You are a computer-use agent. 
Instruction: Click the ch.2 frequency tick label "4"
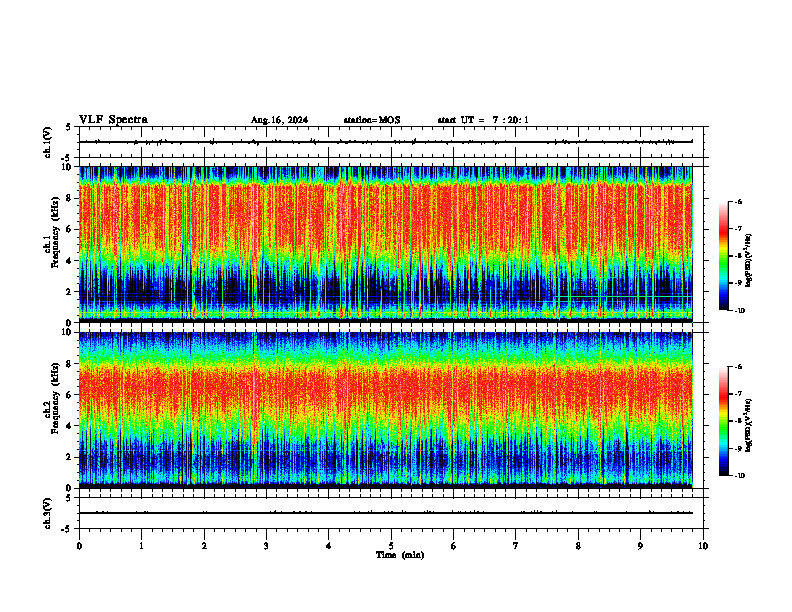pos(70,426)
